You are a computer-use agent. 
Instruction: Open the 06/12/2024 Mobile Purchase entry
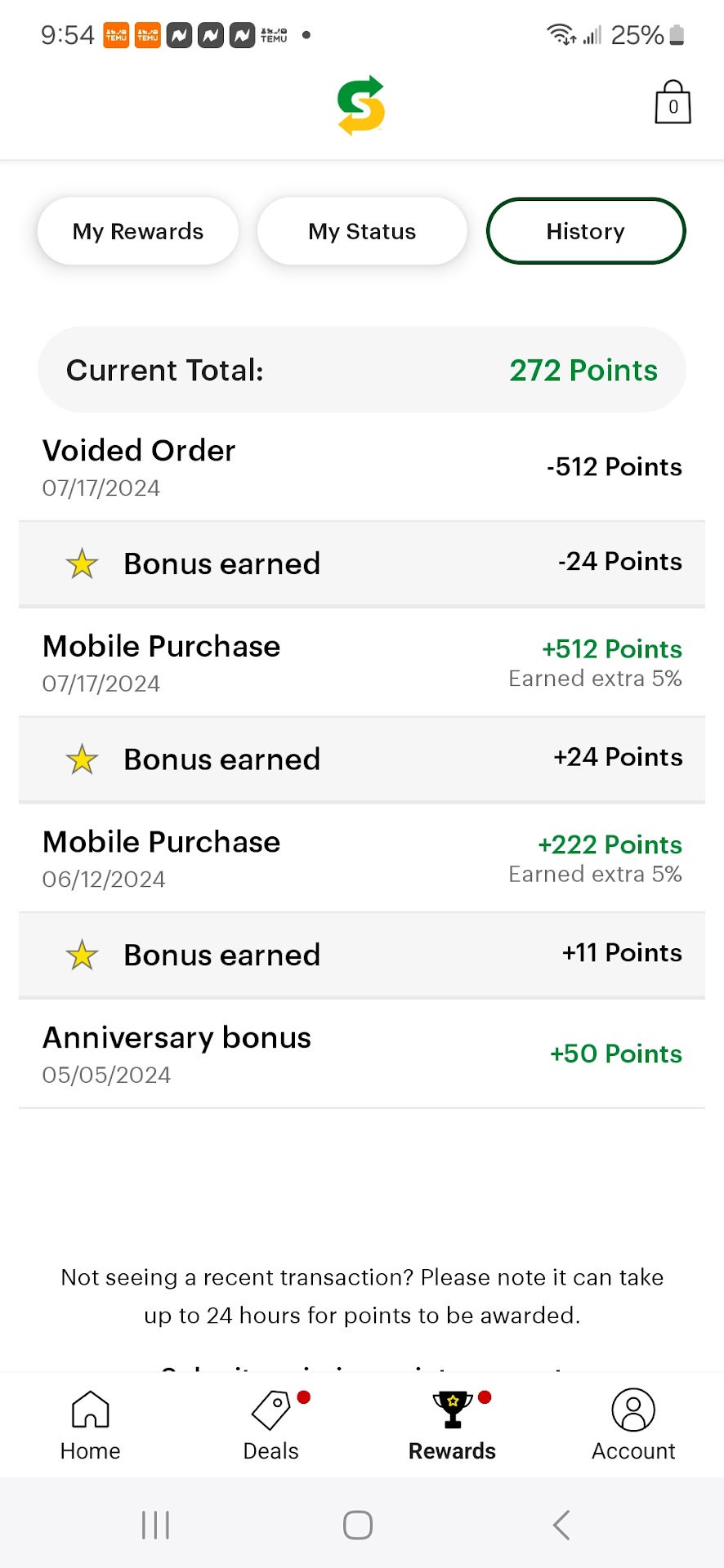pyautogui.click(x=361, y=859)
